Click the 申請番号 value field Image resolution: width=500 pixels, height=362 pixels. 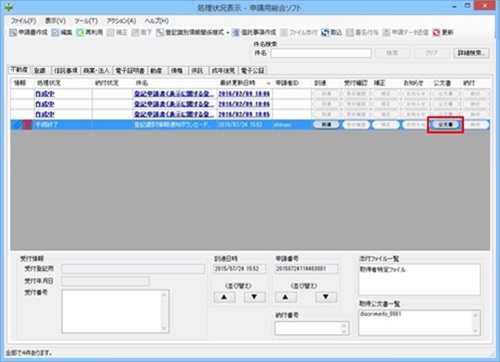(306, 269)
